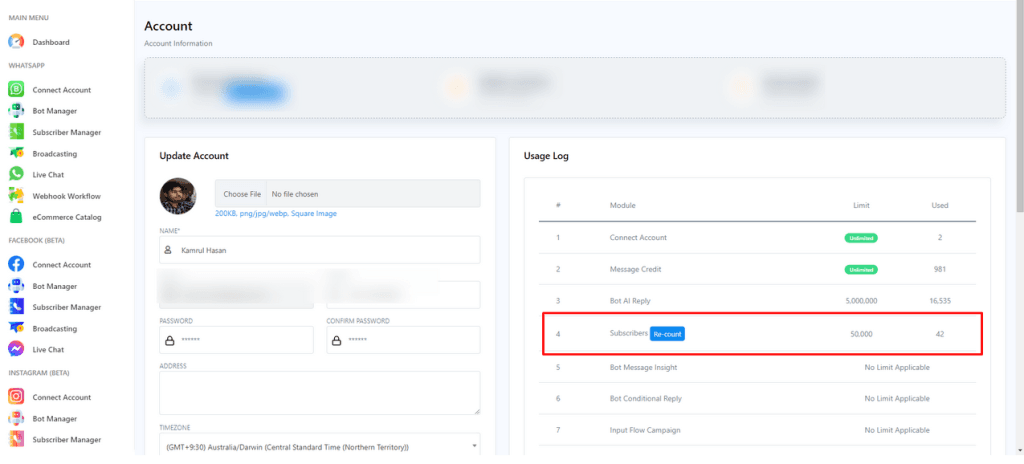The width and height of the screenshot is (1024, 464).
Task: Click the eCommerce Catalog shopping bag icon
Action: (16, 217)
